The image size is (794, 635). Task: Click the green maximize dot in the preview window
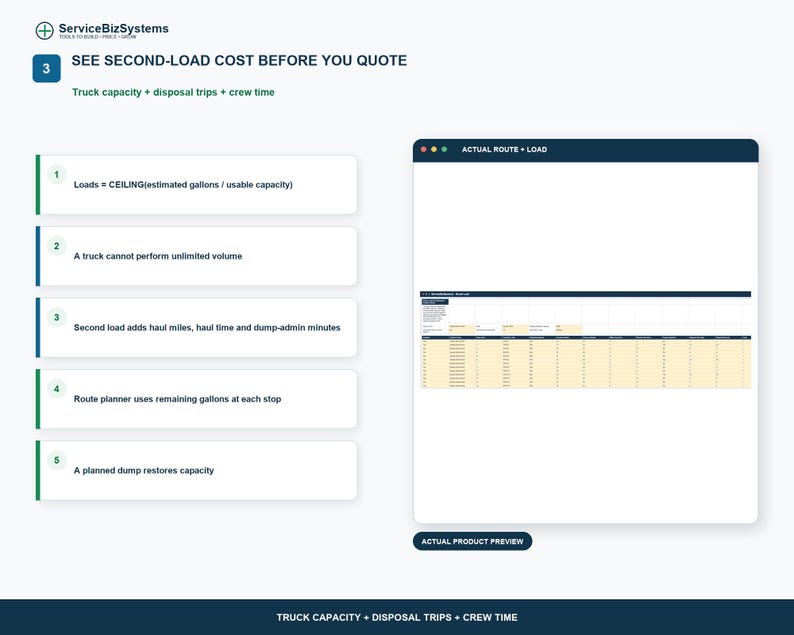tap(444, 149)
